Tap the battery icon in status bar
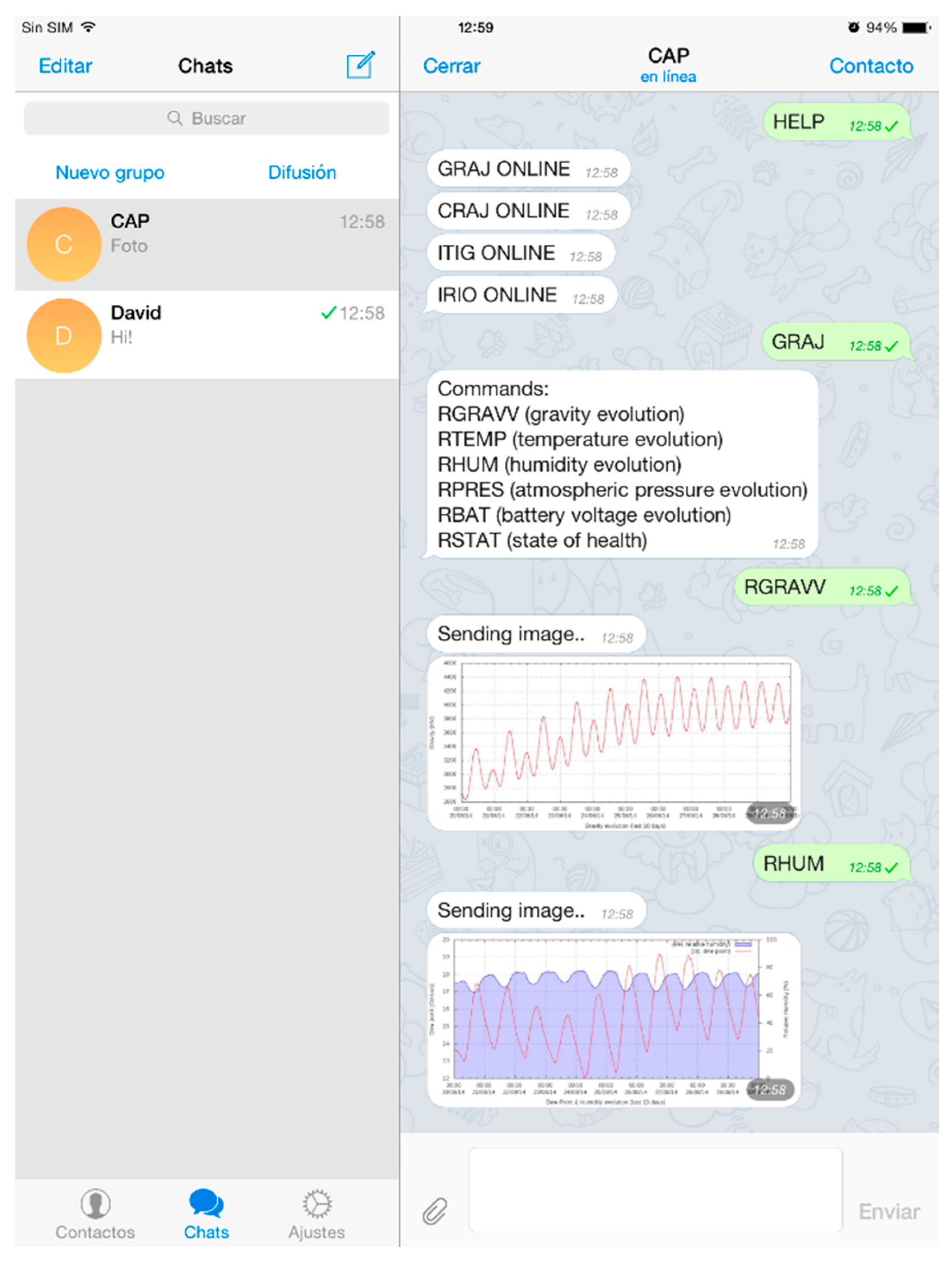 (916, 28)
